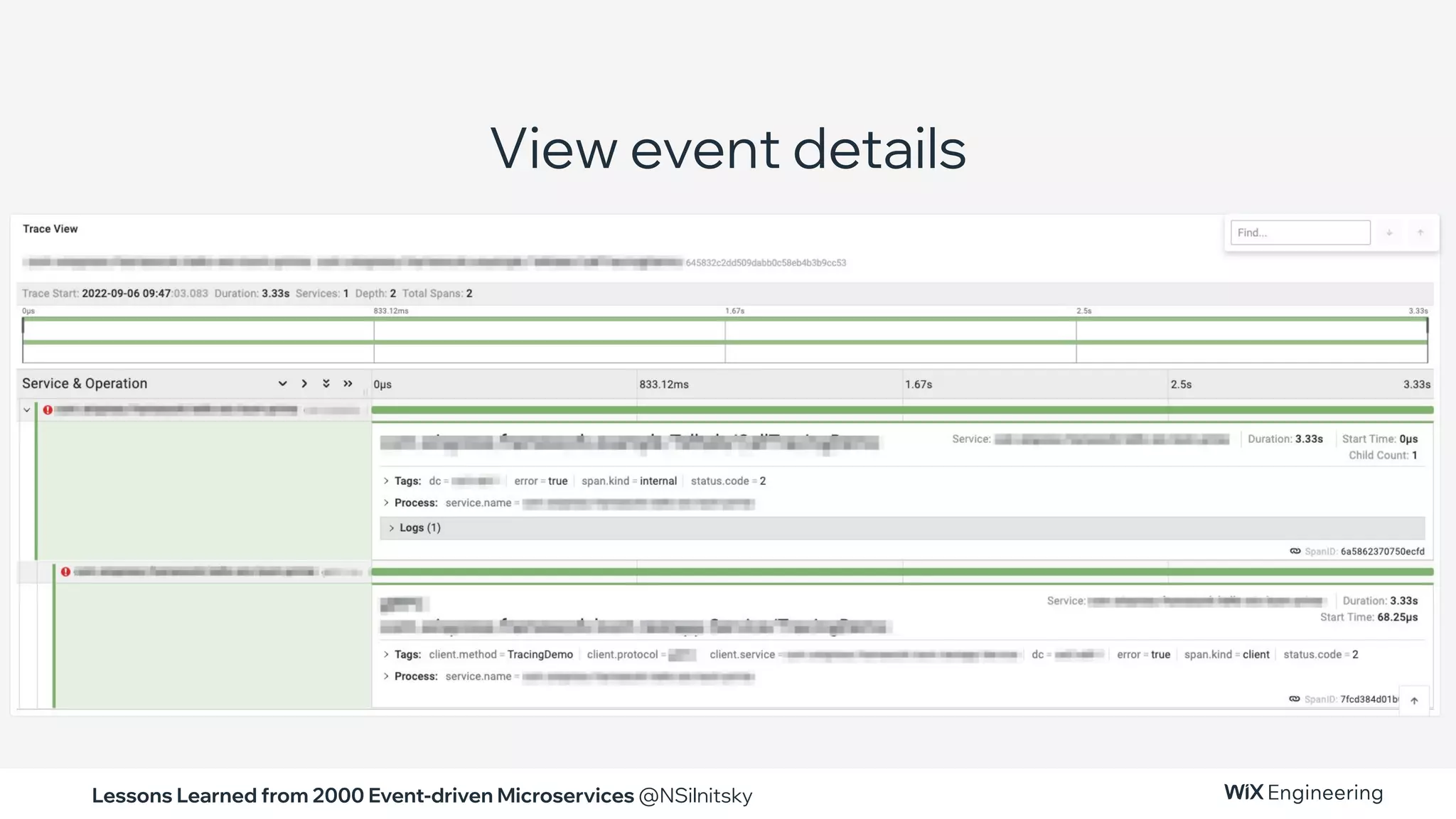Image resolution: width=1456 pixels, height=819 pixels.
Task: Click the status.code = 2 tag of first span
Action: (728, 481)
